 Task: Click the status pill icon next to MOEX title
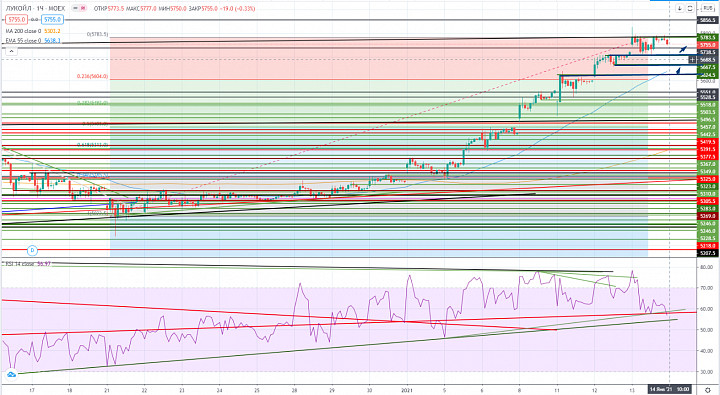tap(79, 8)
